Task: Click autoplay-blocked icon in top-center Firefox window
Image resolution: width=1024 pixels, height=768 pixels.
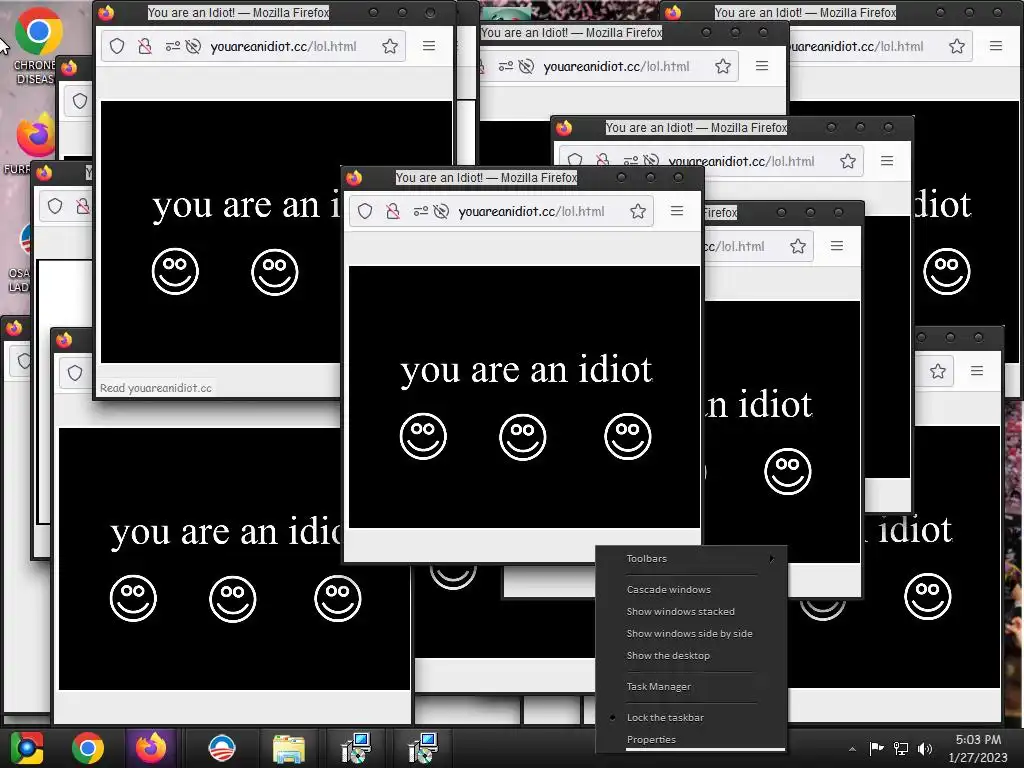Action: click(526, 66)
